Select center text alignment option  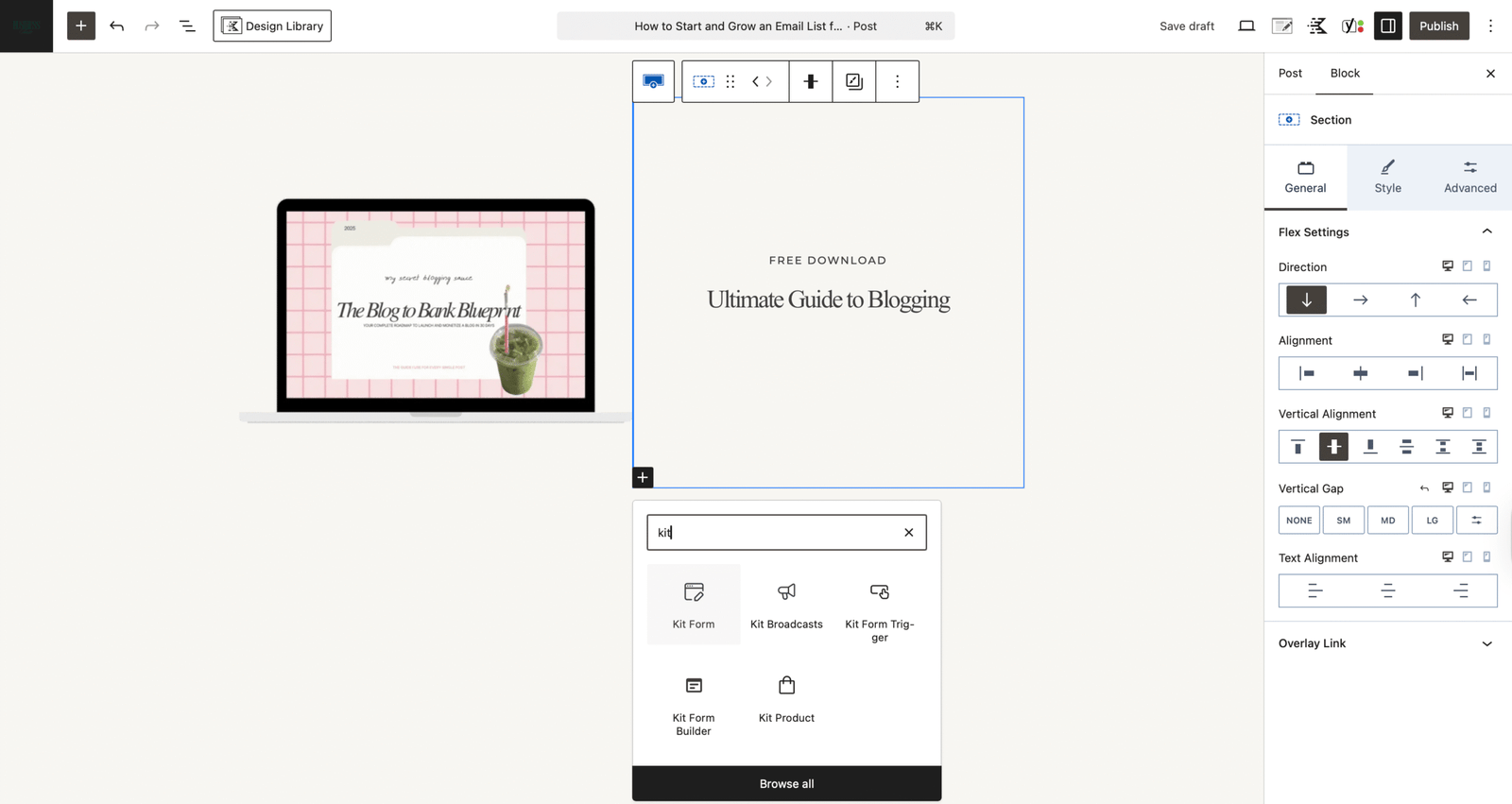pos(1387,590)
